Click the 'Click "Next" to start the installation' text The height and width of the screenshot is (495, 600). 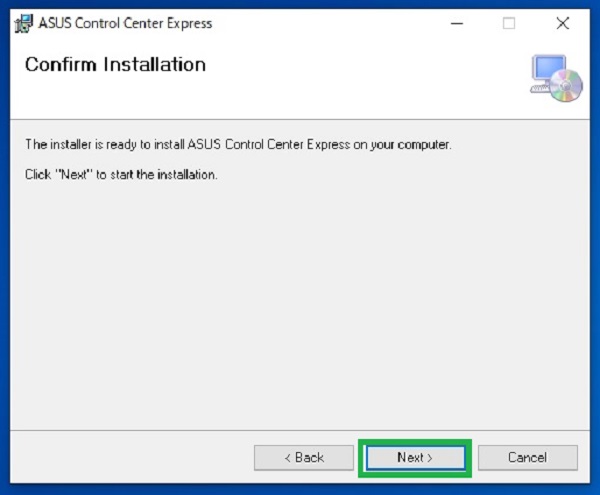click(x=121, y=174)
